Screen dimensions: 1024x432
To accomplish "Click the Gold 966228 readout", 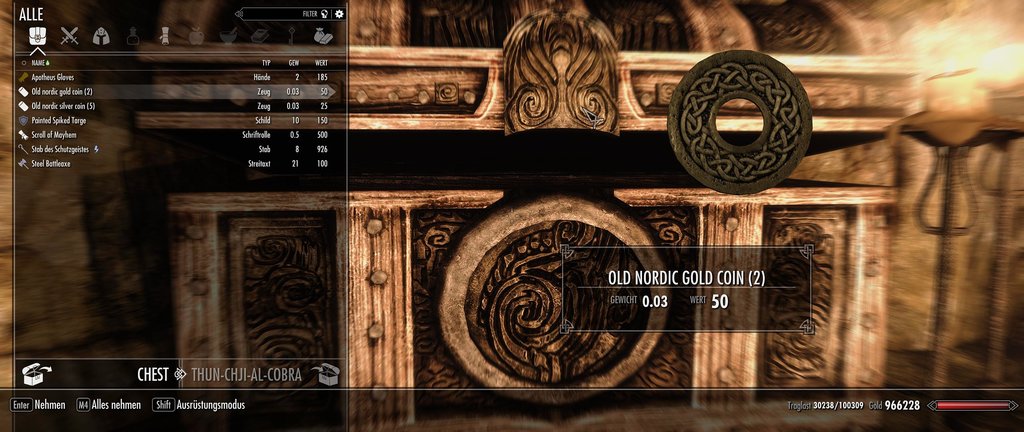I will [x=894, y=406].
